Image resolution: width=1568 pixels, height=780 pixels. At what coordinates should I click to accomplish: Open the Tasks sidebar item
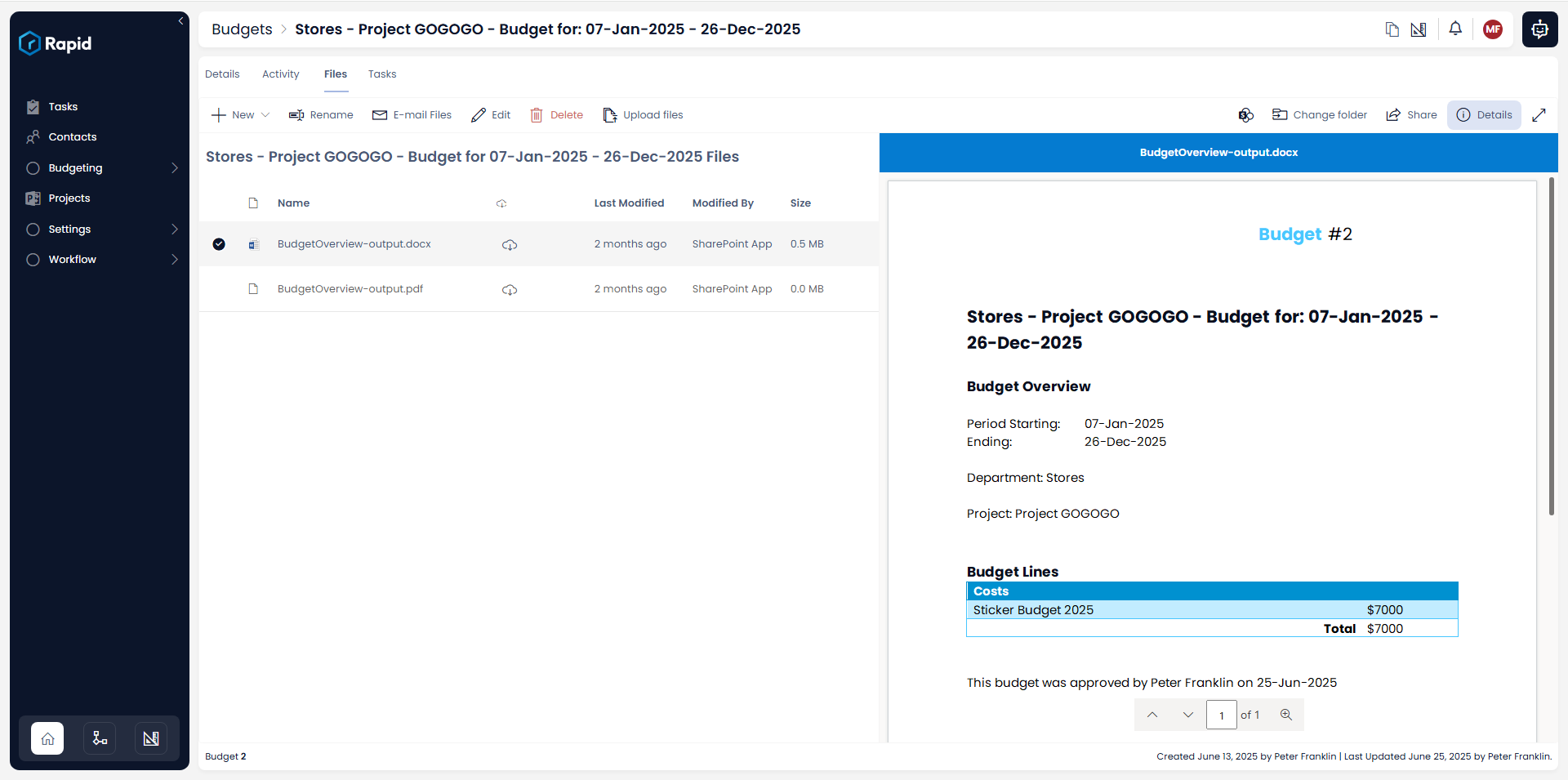click(x=63, y=107)
